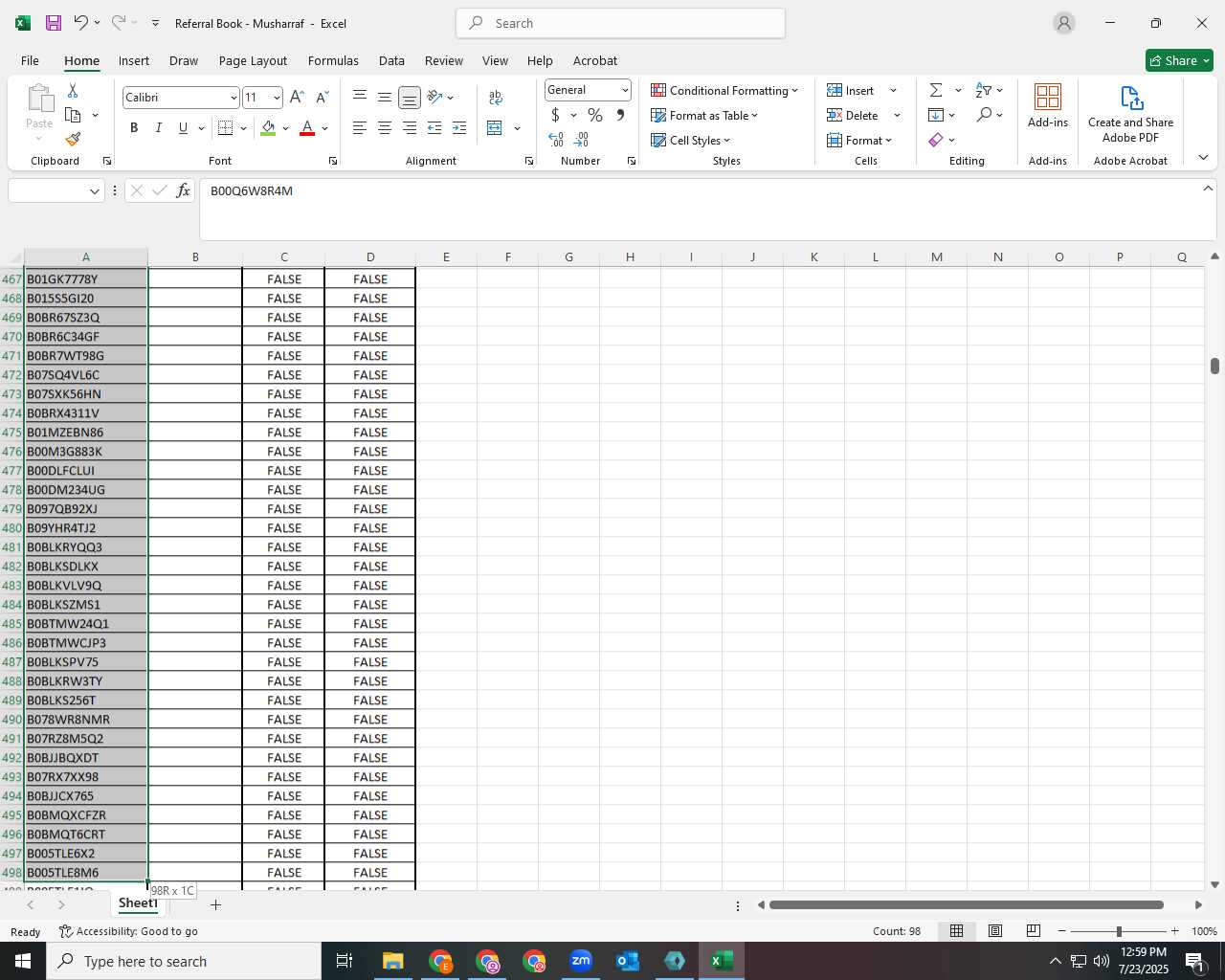
Task: Align cell text to the left
Action: point(360,128)
